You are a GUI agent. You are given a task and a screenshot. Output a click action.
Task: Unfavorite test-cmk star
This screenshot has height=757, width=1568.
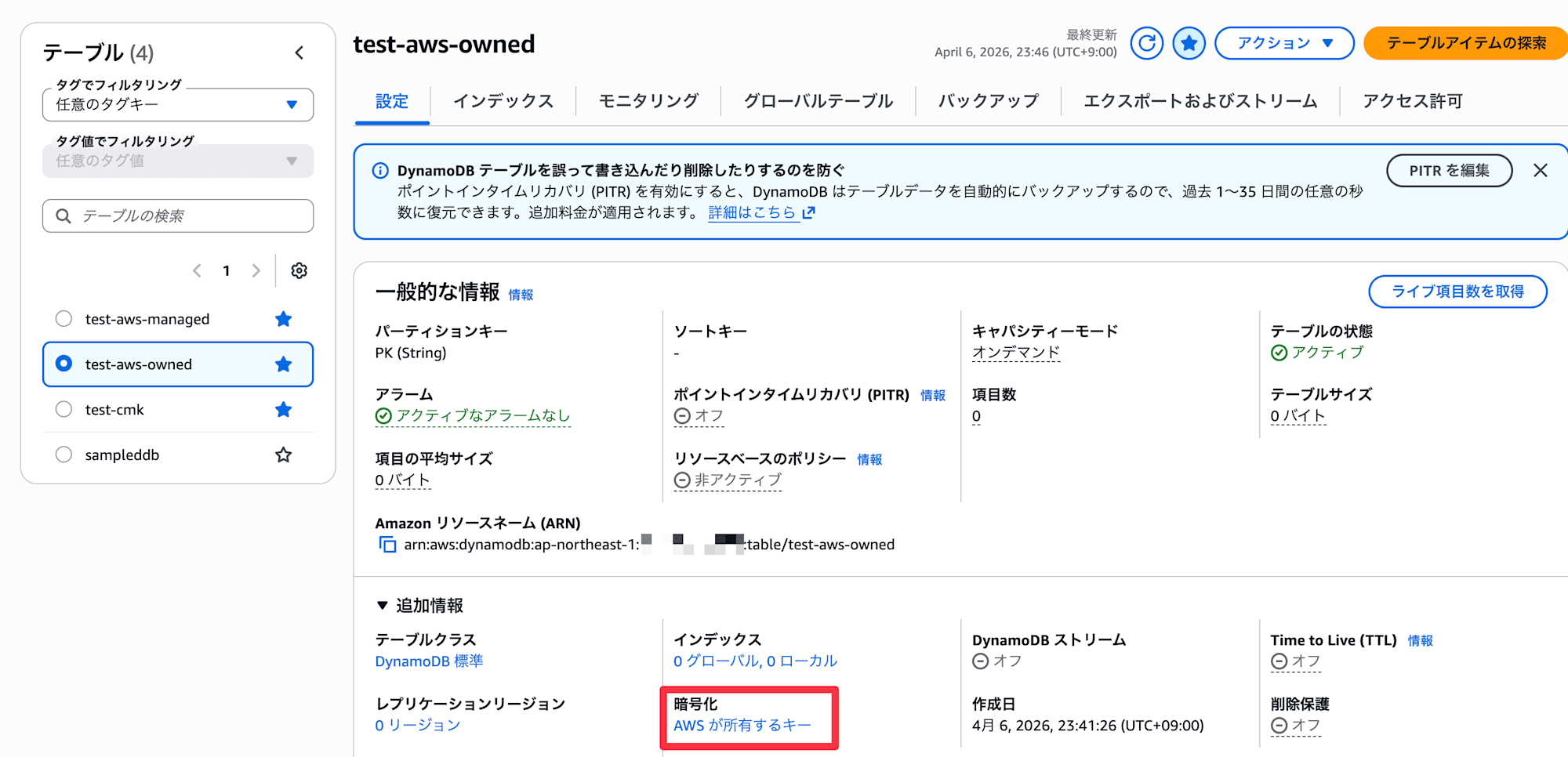[x=284, y=410]
